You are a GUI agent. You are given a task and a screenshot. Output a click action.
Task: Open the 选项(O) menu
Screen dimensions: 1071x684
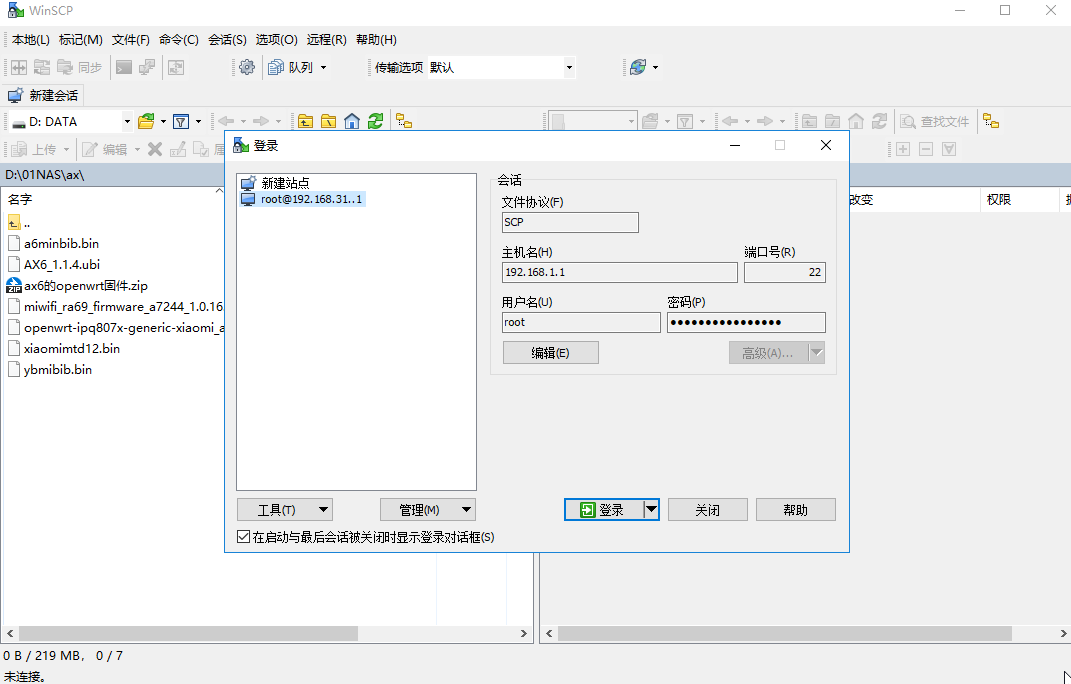coord(277,40)
